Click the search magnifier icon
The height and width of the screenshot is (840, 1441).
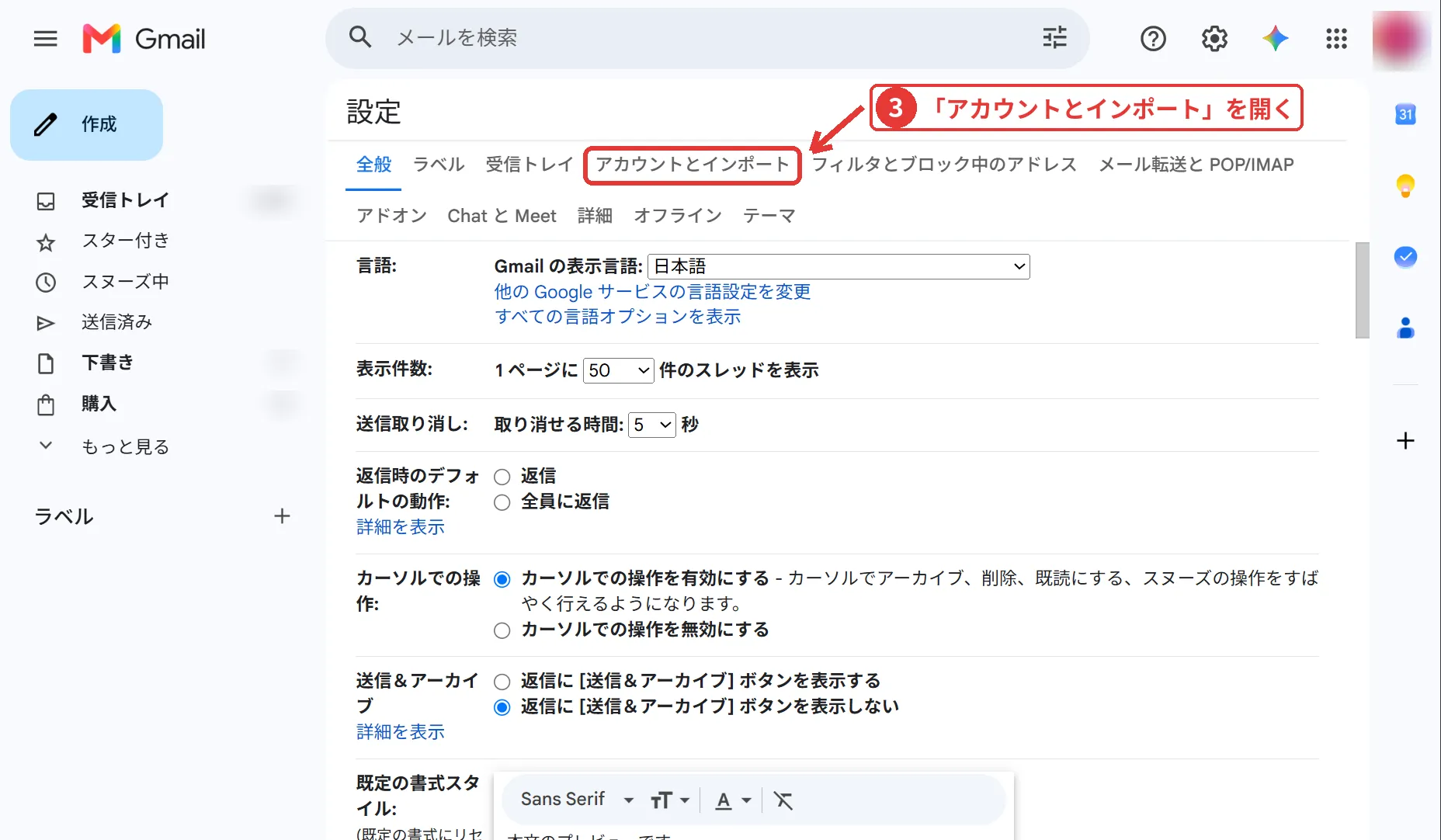(360, 37)
